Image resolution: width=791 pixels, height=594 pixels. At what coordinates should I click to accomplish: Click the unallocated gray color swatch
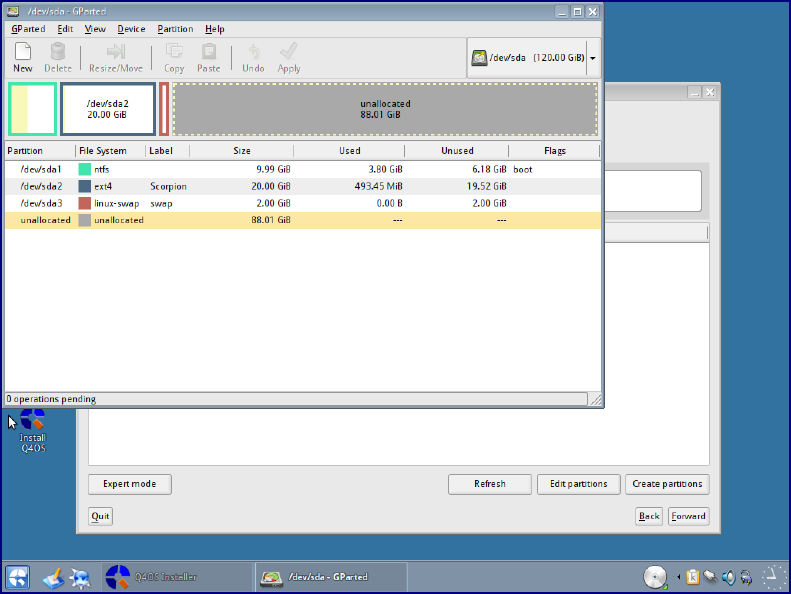point(84,220)
